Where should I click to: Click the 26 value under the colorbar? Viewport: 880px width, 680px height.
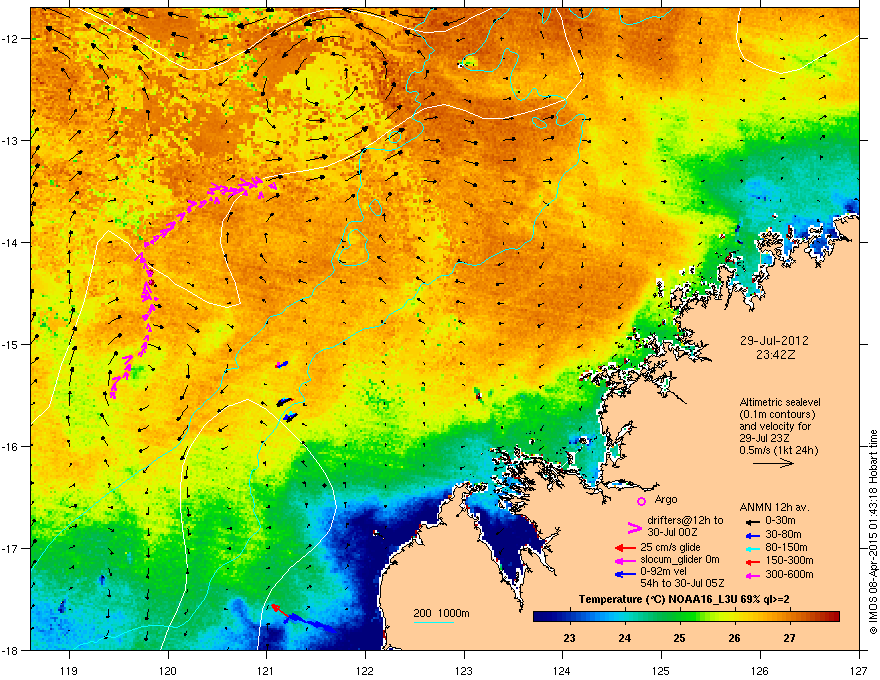tap(735, 638)
